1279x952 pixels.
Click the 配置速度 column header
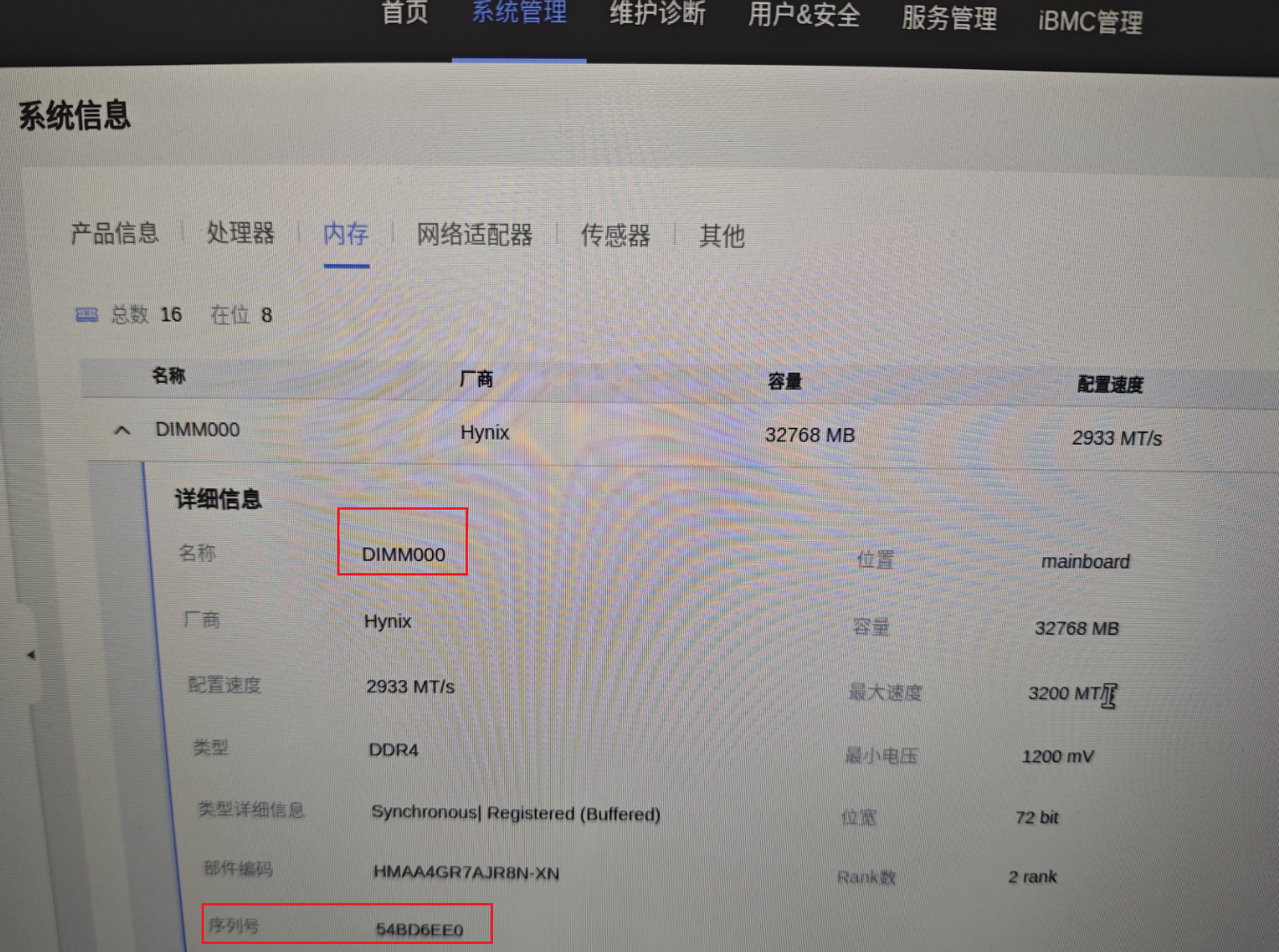(x=1110, y=384)
